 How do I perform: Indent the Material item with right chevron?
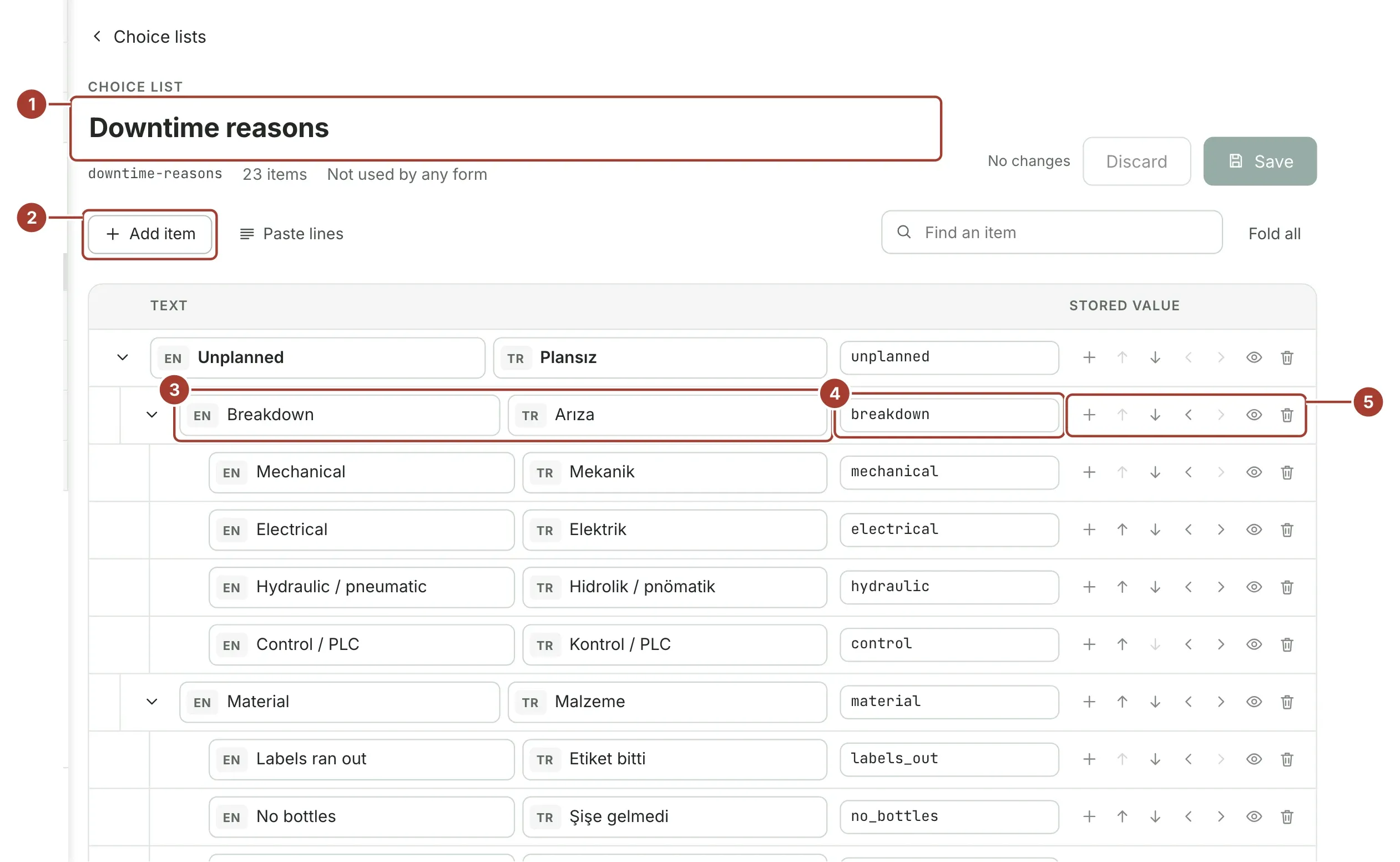[1221, 702]
